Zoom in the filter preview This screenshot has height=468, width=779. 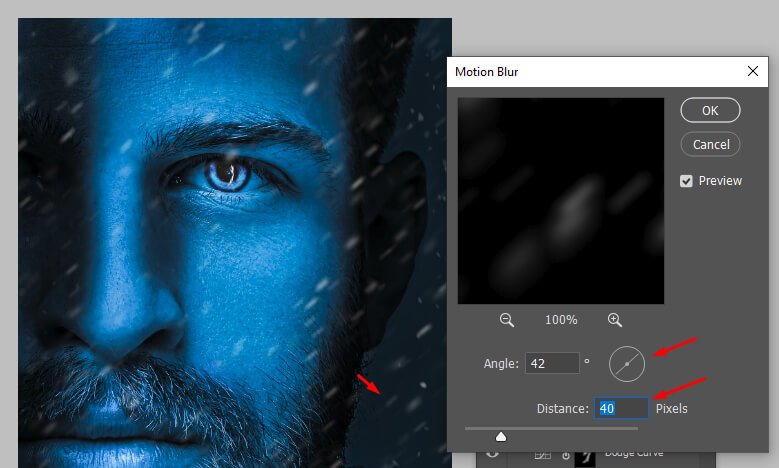615,320
